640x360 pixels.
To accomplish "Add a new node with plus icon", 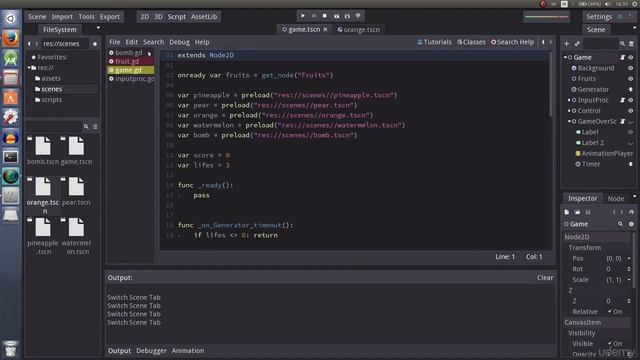I will coord(567,43).
